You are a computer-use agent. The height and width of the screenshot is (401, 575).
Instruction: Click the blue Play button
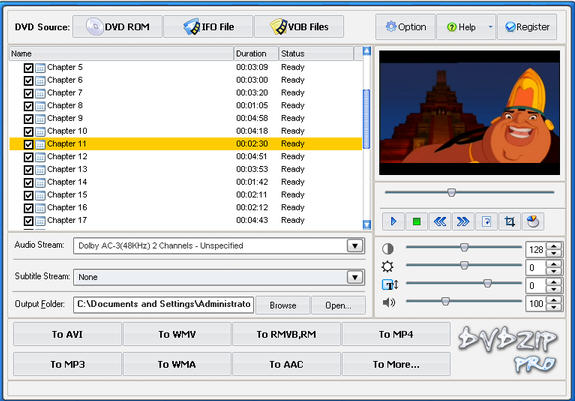[x=393, y=221]
